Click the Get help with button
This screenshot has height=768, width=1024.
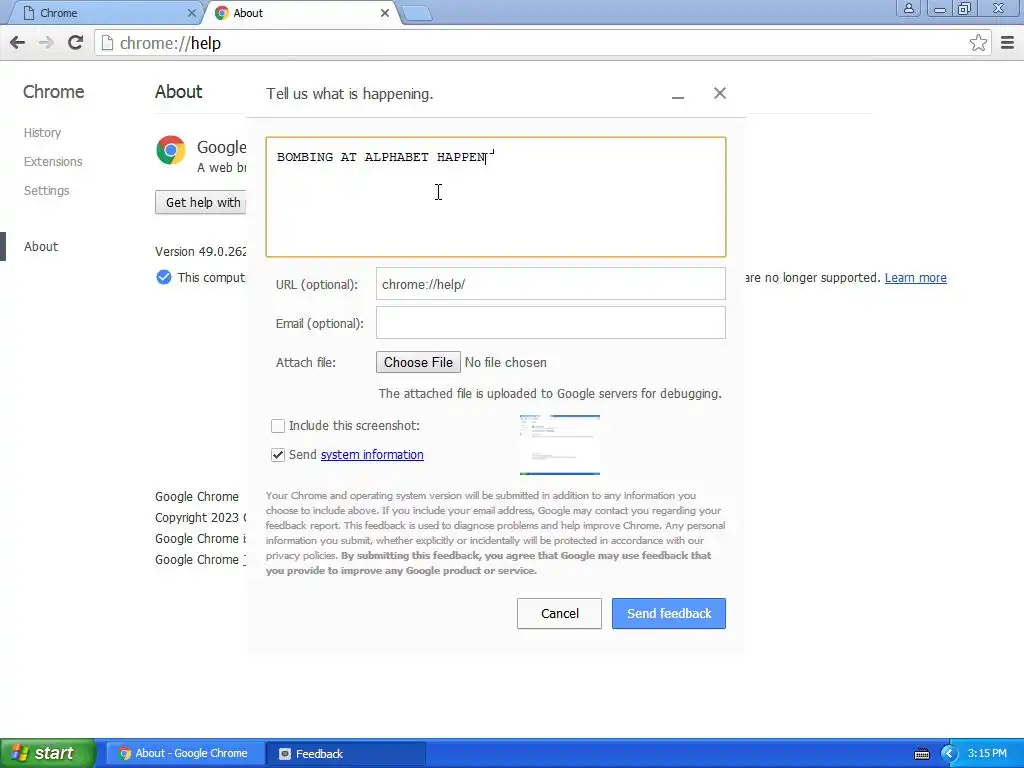[x=201, y=202]
